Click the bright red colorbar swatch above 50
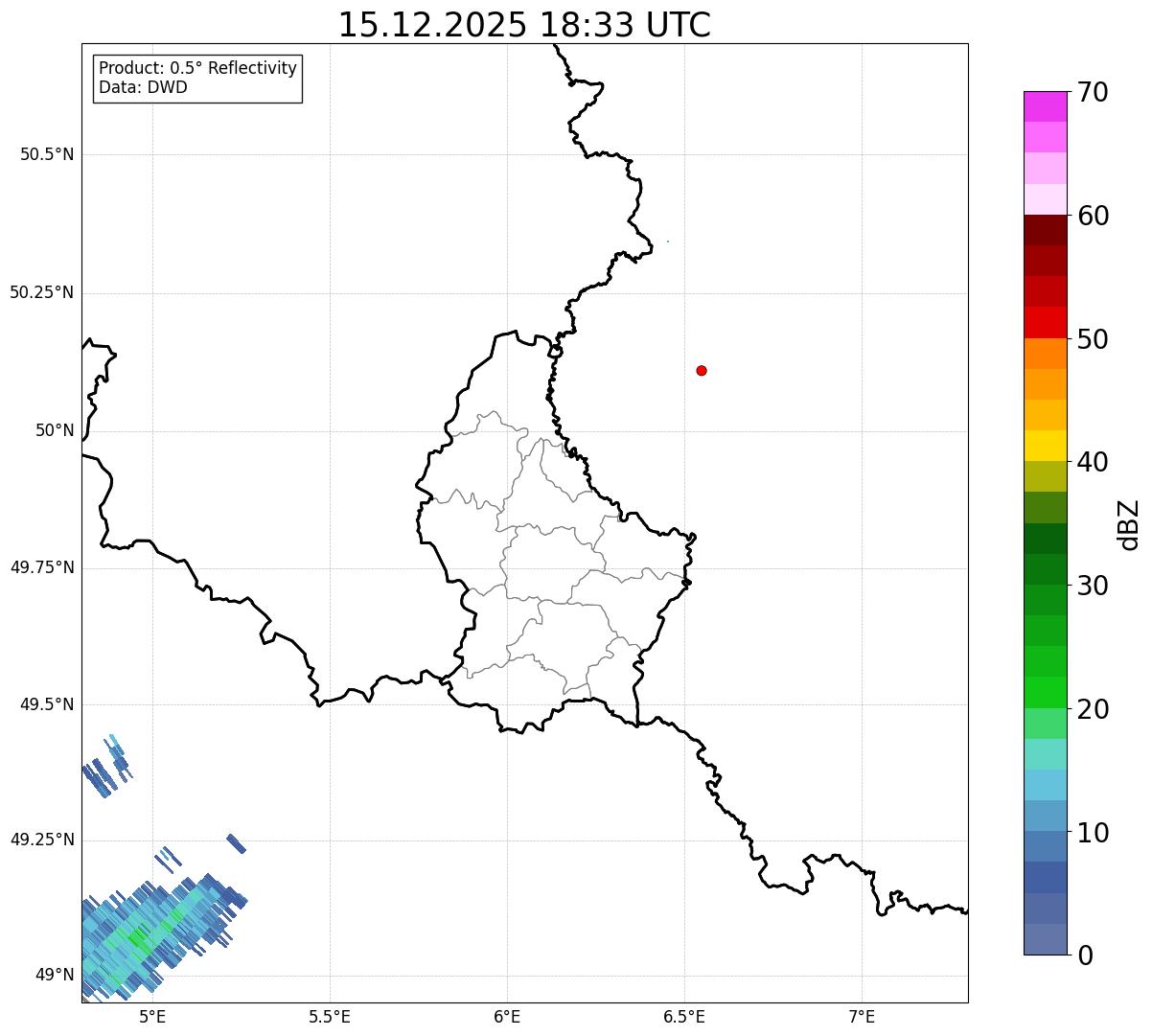The width and height of the screenshot is (1152, 1036). coord(1045,322)
